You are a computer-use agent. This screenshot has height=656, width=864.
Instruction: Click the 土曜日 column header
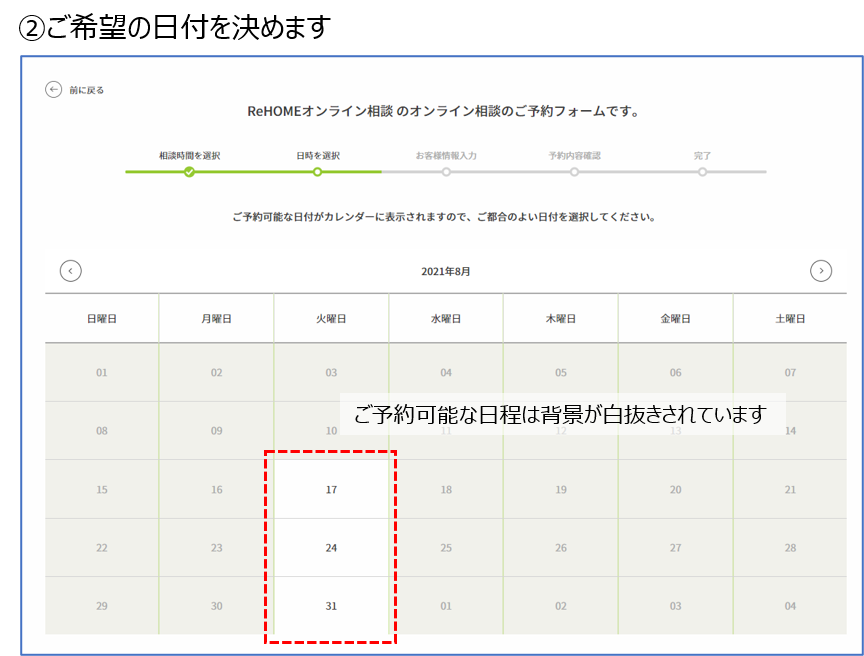pyautogui.click(x=790, y=319)
